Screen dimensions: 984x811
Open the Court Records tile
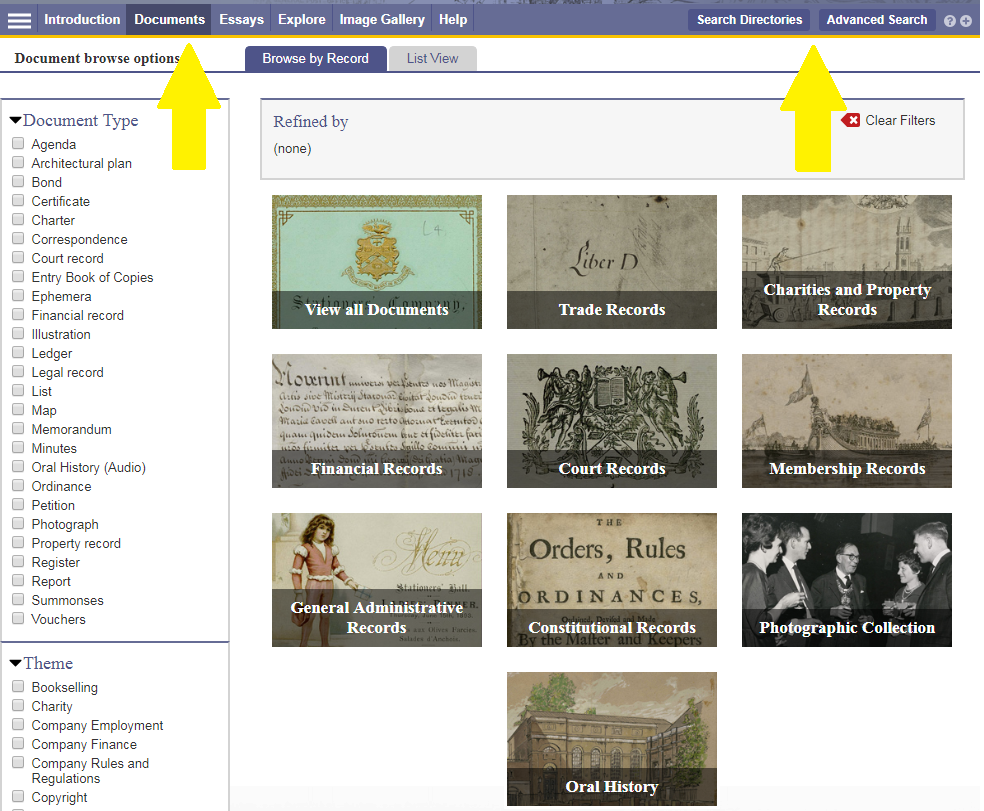pos(611,421)
